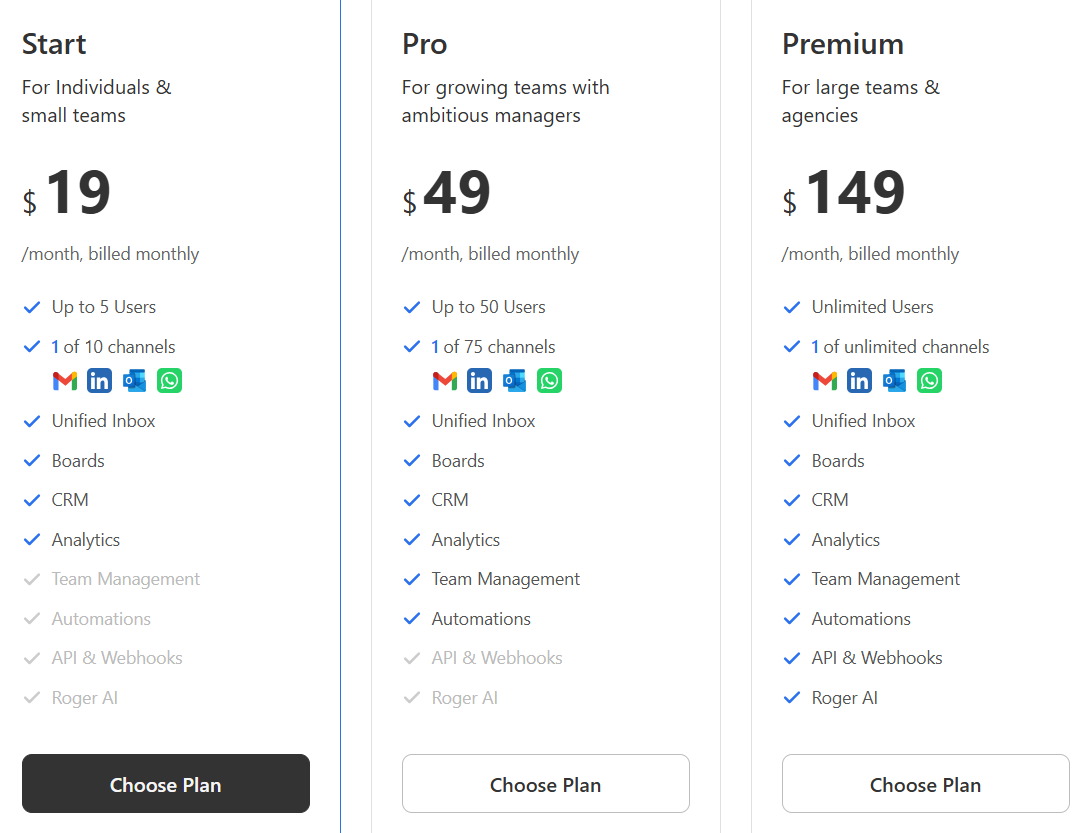Click the Gmail icon under the Pro plan

444,381
